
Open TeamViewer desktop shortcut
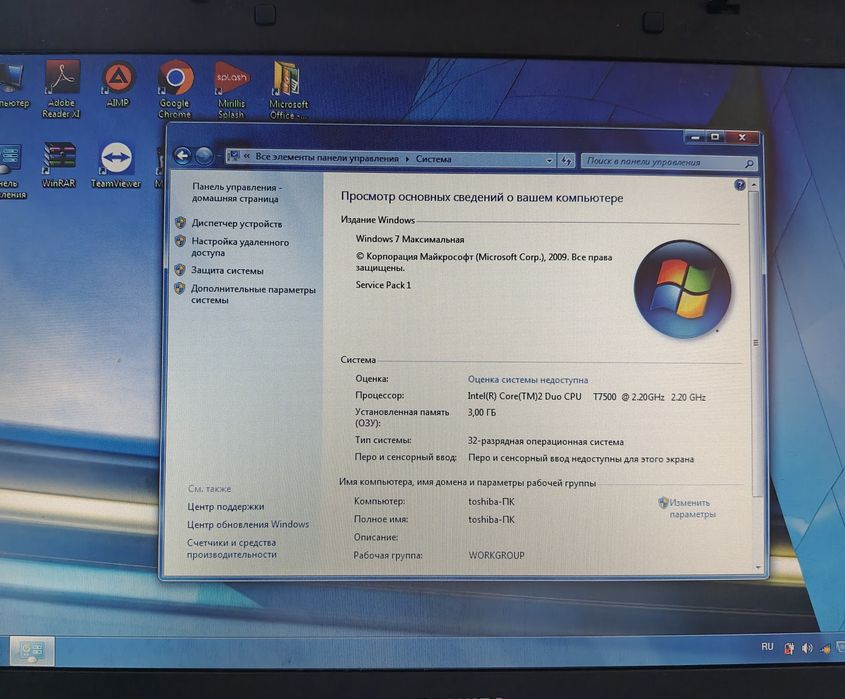pyautogui.click(x=116, y=165)
